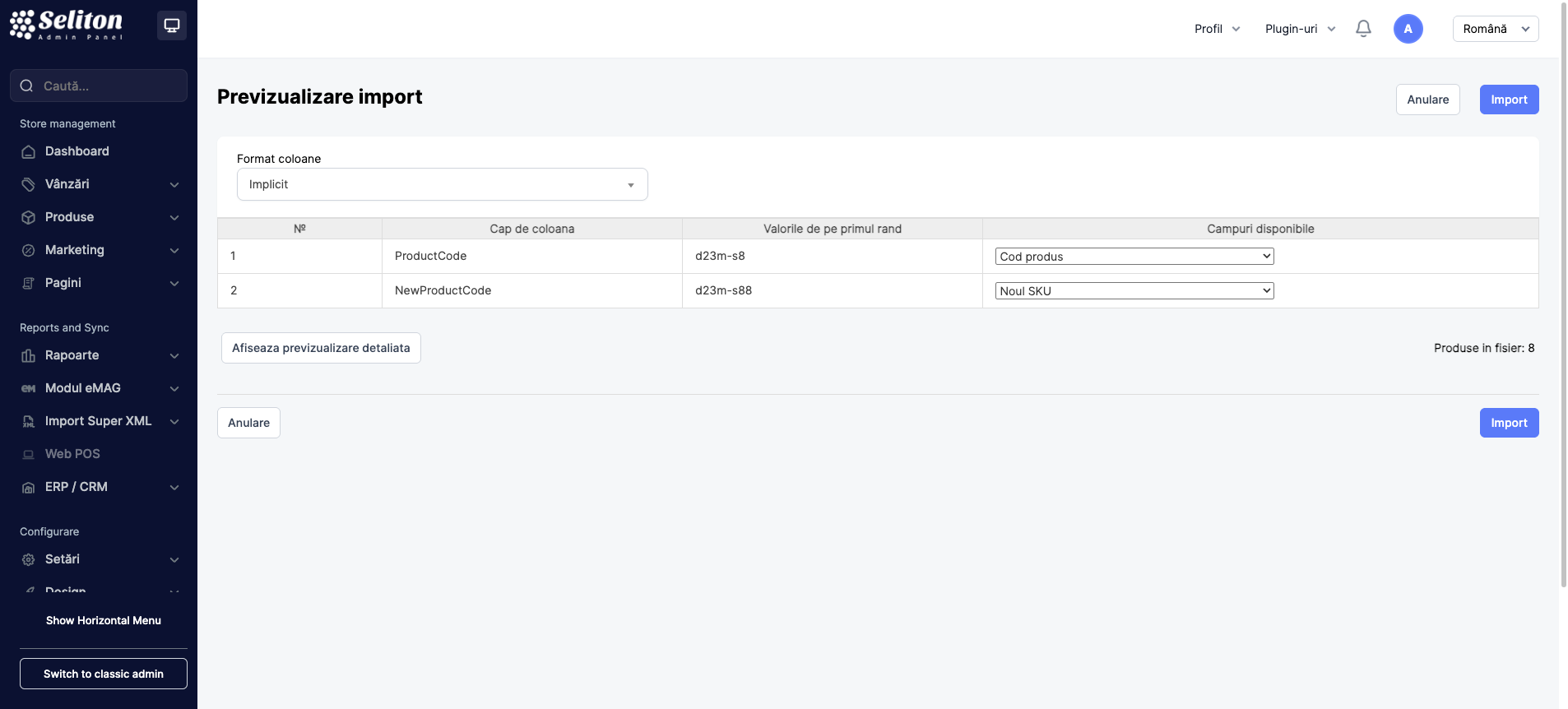Click the Setări gear icon
This screenshot has height=709, width=1568.
tap(29, 559)
